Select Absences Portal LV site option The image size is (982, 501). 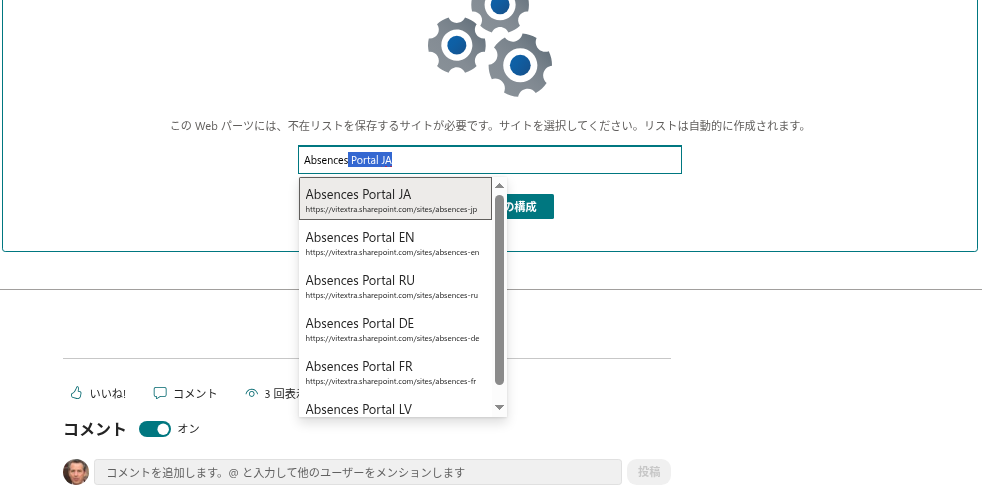(395, 407)
